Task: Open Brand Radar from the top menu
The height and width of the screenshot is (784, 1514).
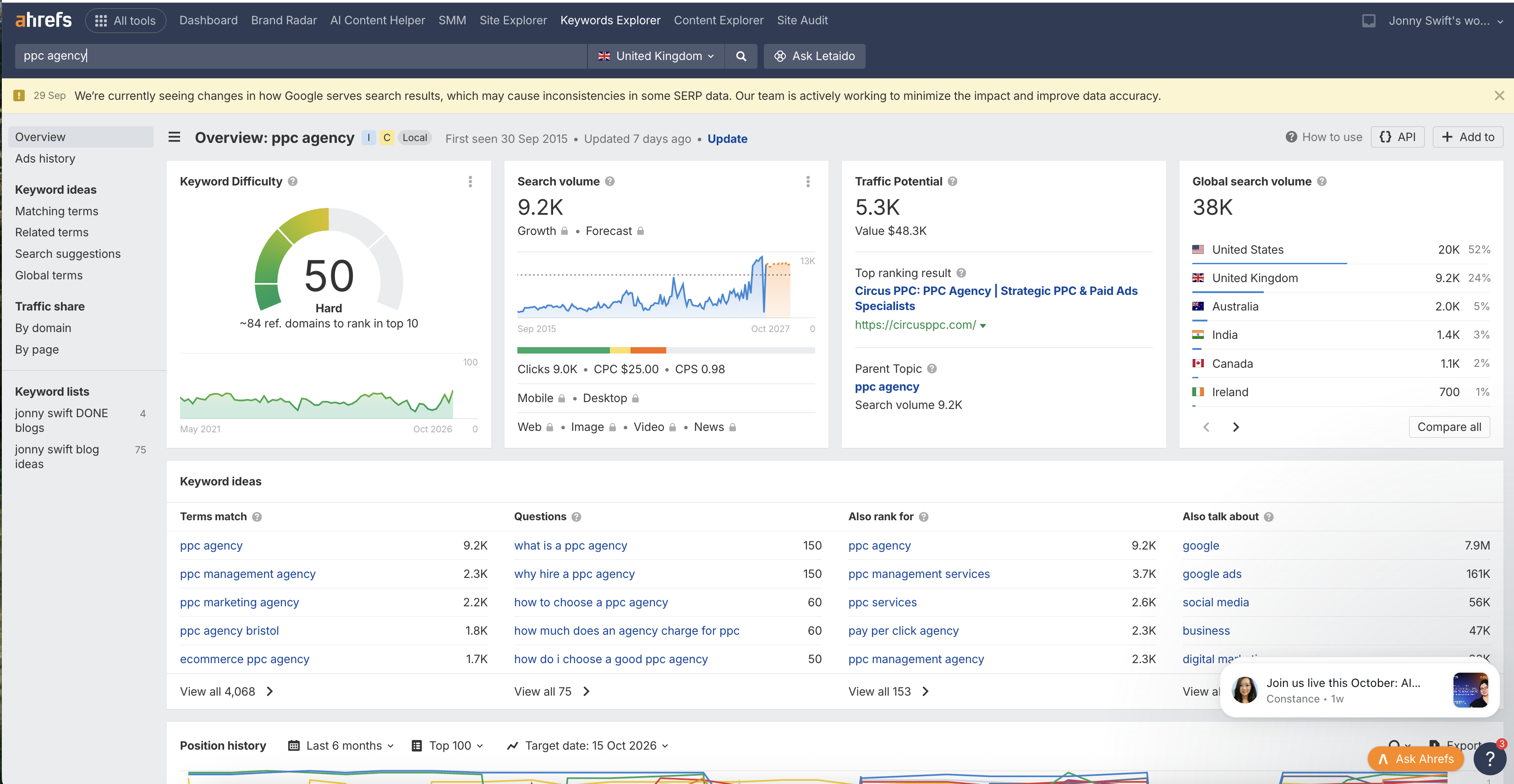Action: click(x=283, y=21)
